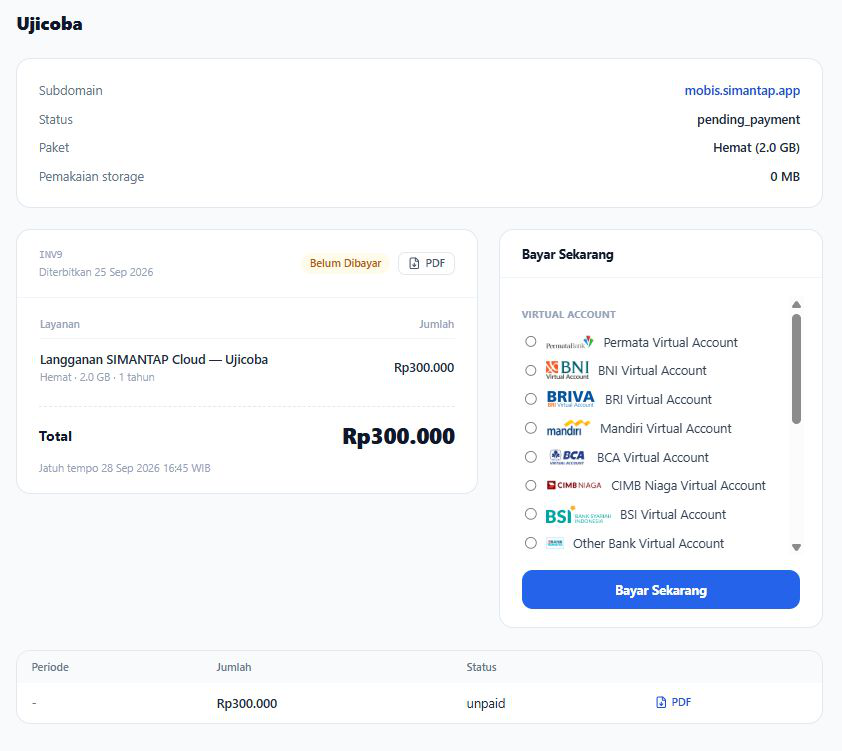Click the Permata Bank logo
The height and width of the screenshot is (751, 842).
tap(569, 342)
